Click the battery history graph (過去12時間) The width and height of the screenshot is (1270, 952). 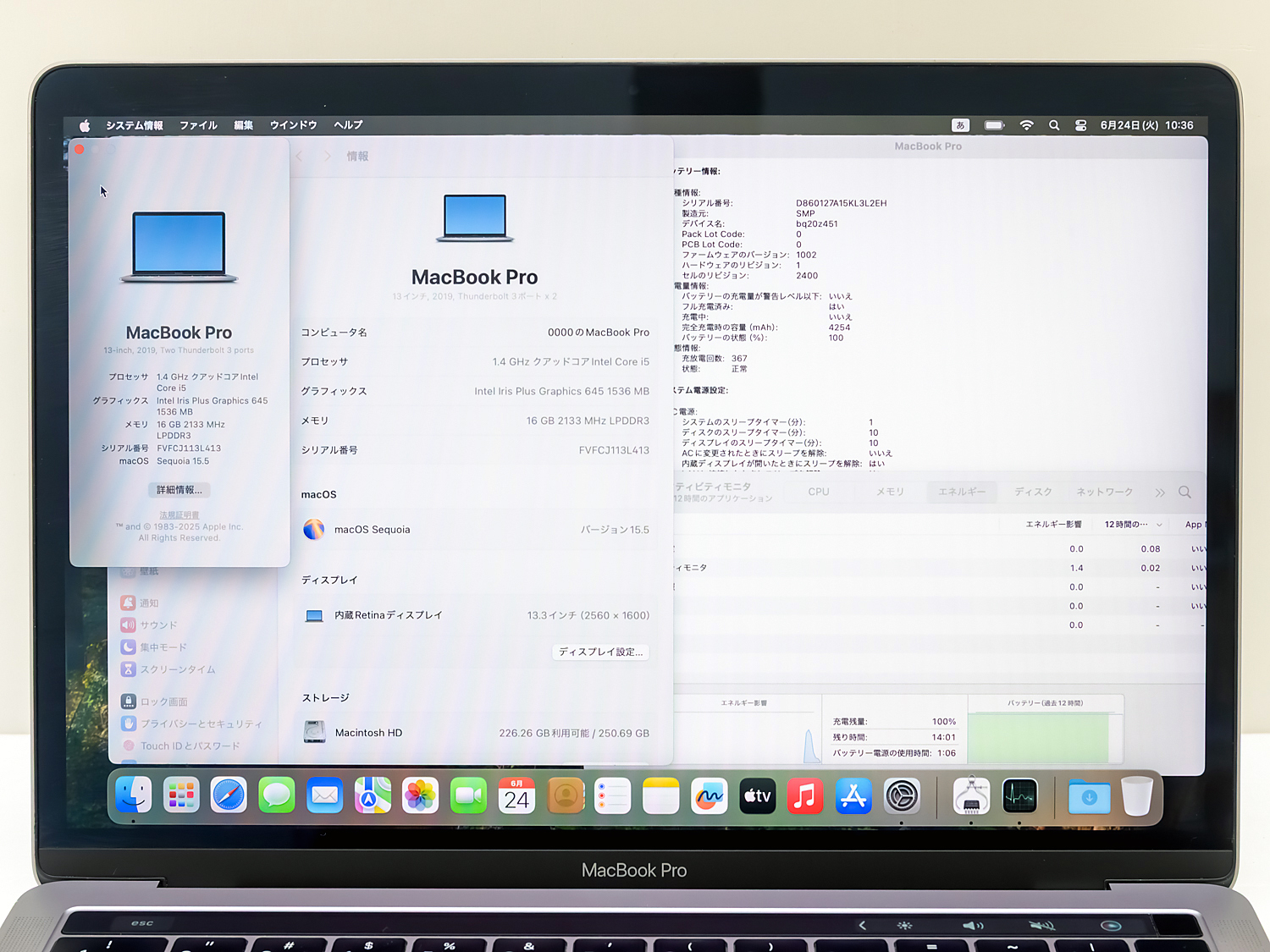[x=1046, y=737]
